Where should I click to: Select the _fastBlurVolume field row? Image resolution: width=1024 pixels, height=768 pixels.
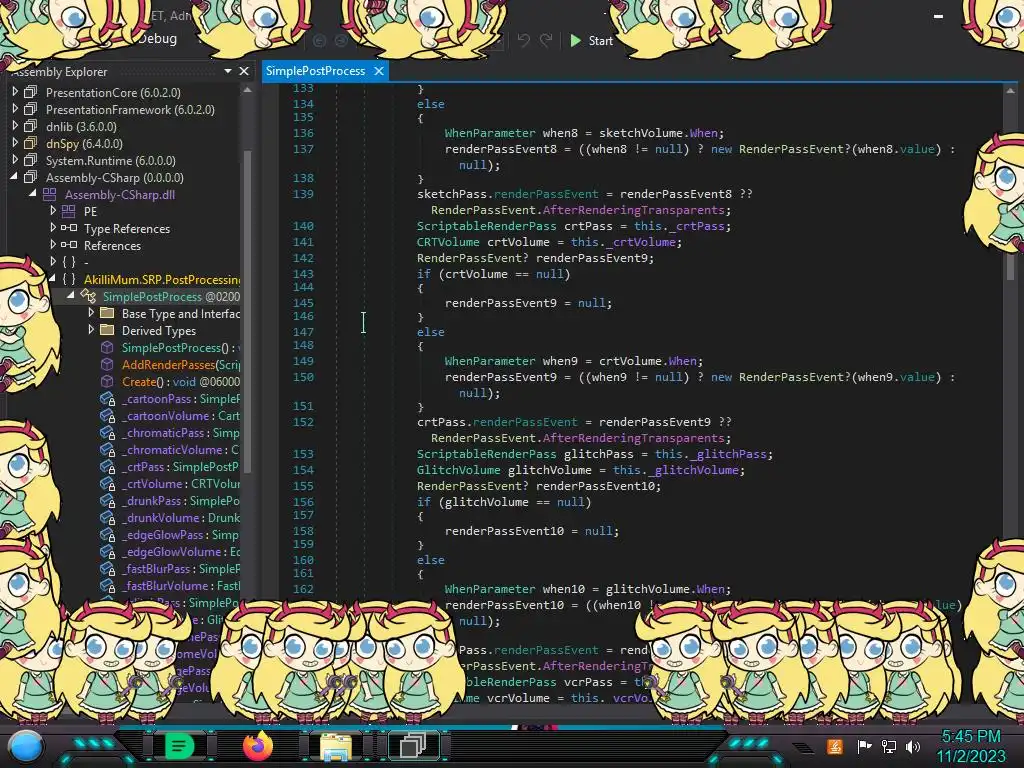pyautogui.click(x=182, y=585)
